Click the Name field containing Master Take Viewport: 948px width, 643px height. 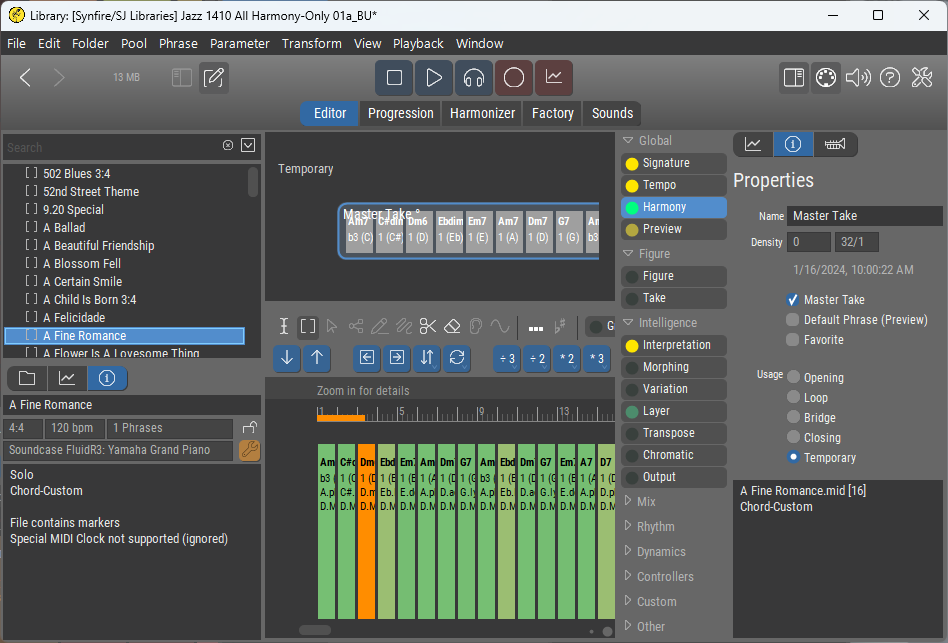coord(864,216)
